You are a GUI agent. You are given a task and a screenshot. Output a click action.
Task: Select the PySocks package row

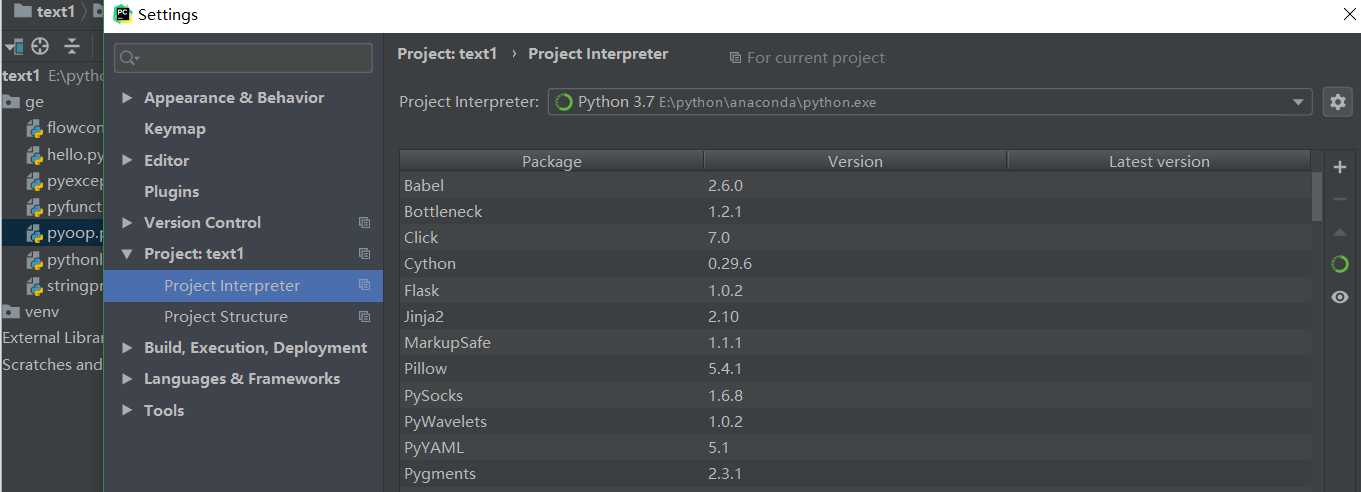(855, 396)
